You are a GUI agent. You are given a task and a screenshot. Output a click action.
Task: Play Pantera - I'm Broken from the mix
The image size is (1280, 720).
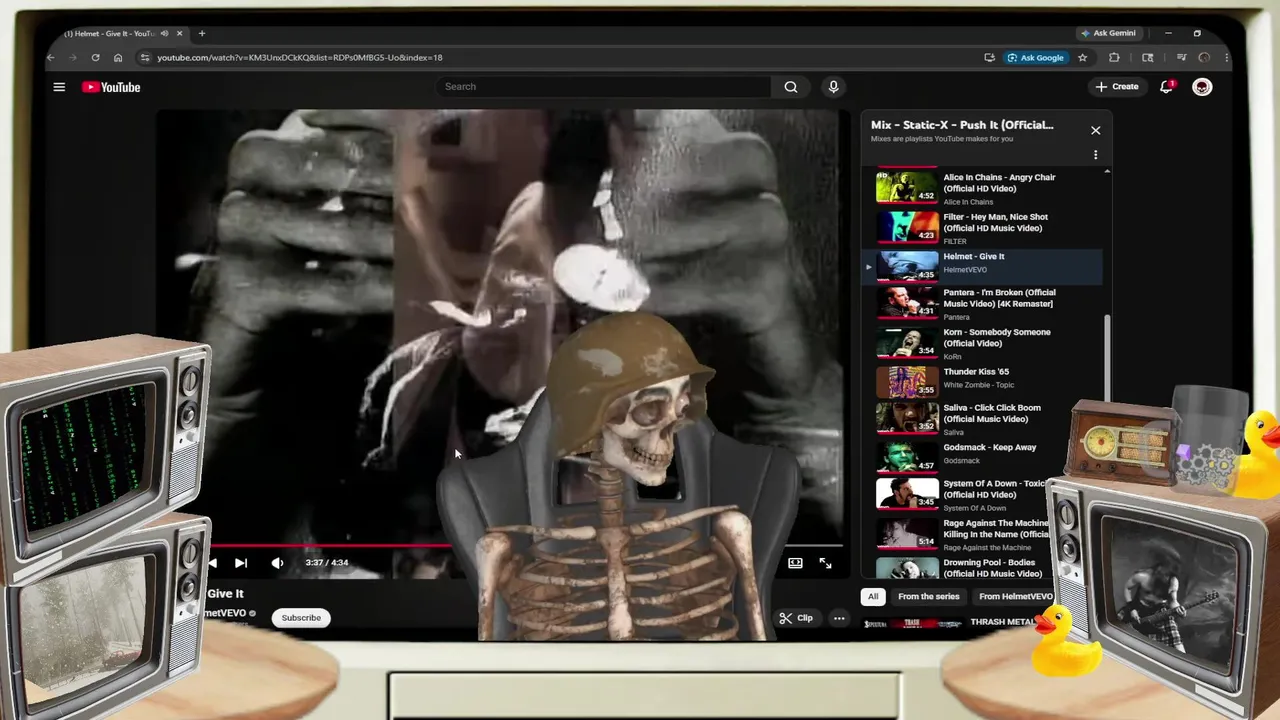(984, 304)
